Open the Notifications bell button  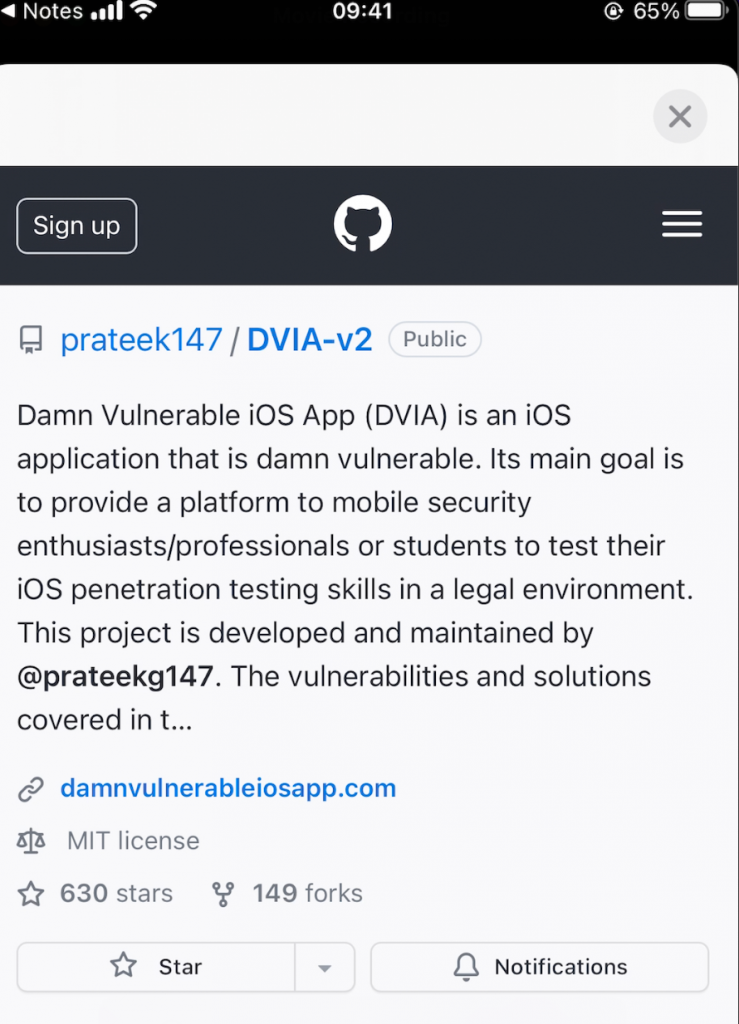click(540, 967)
